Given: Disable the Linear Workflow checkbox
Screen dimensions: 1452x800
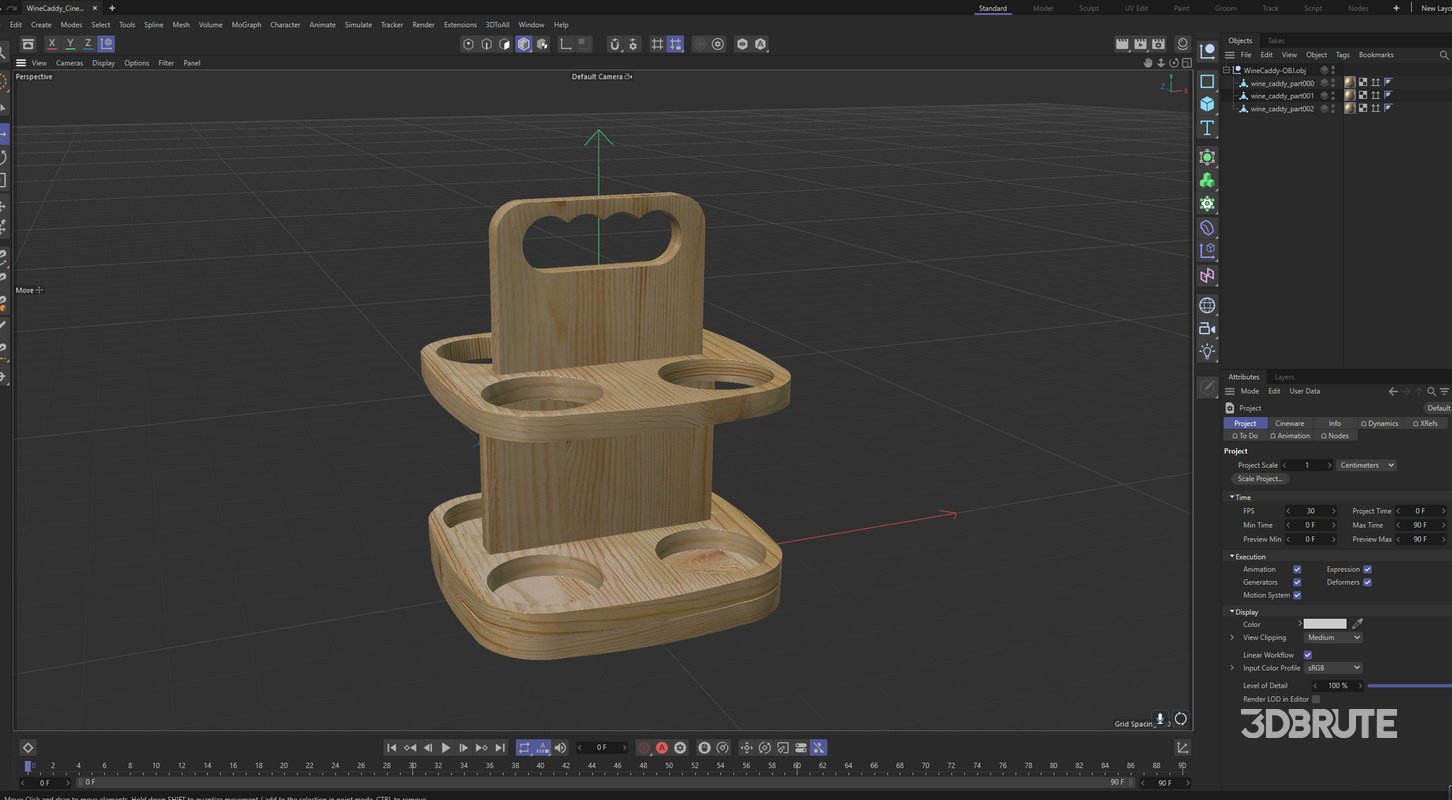Looking at the screenshot, I should (1308, 655).
